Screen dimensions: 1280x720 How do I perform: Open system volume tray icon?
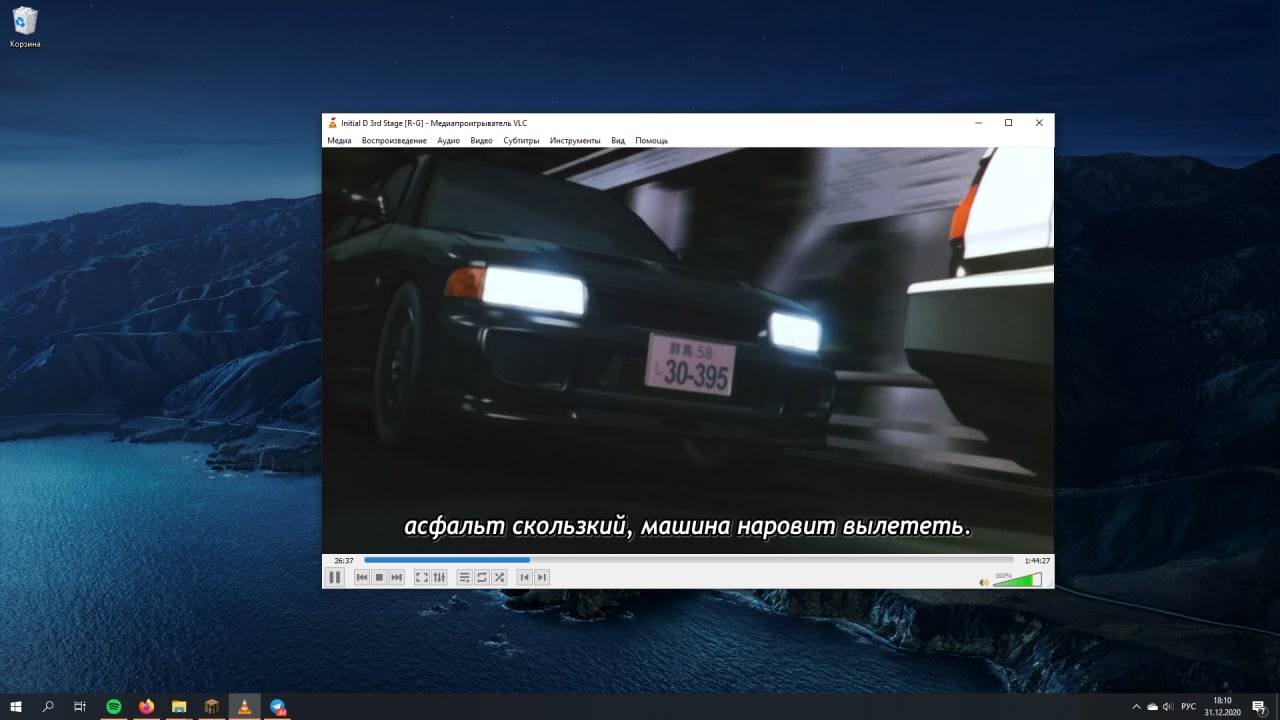point(1168,706)
